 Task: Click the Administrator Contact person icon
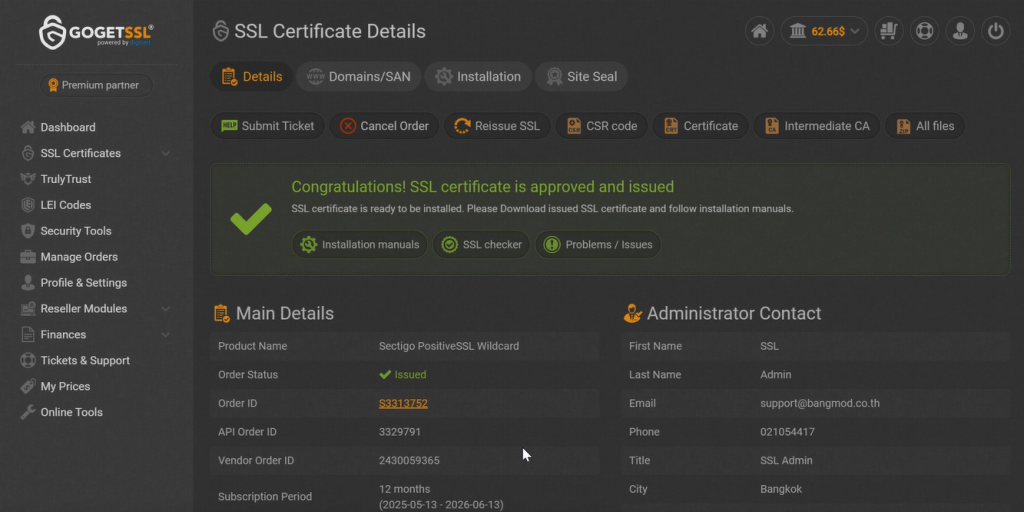(632, 313)
